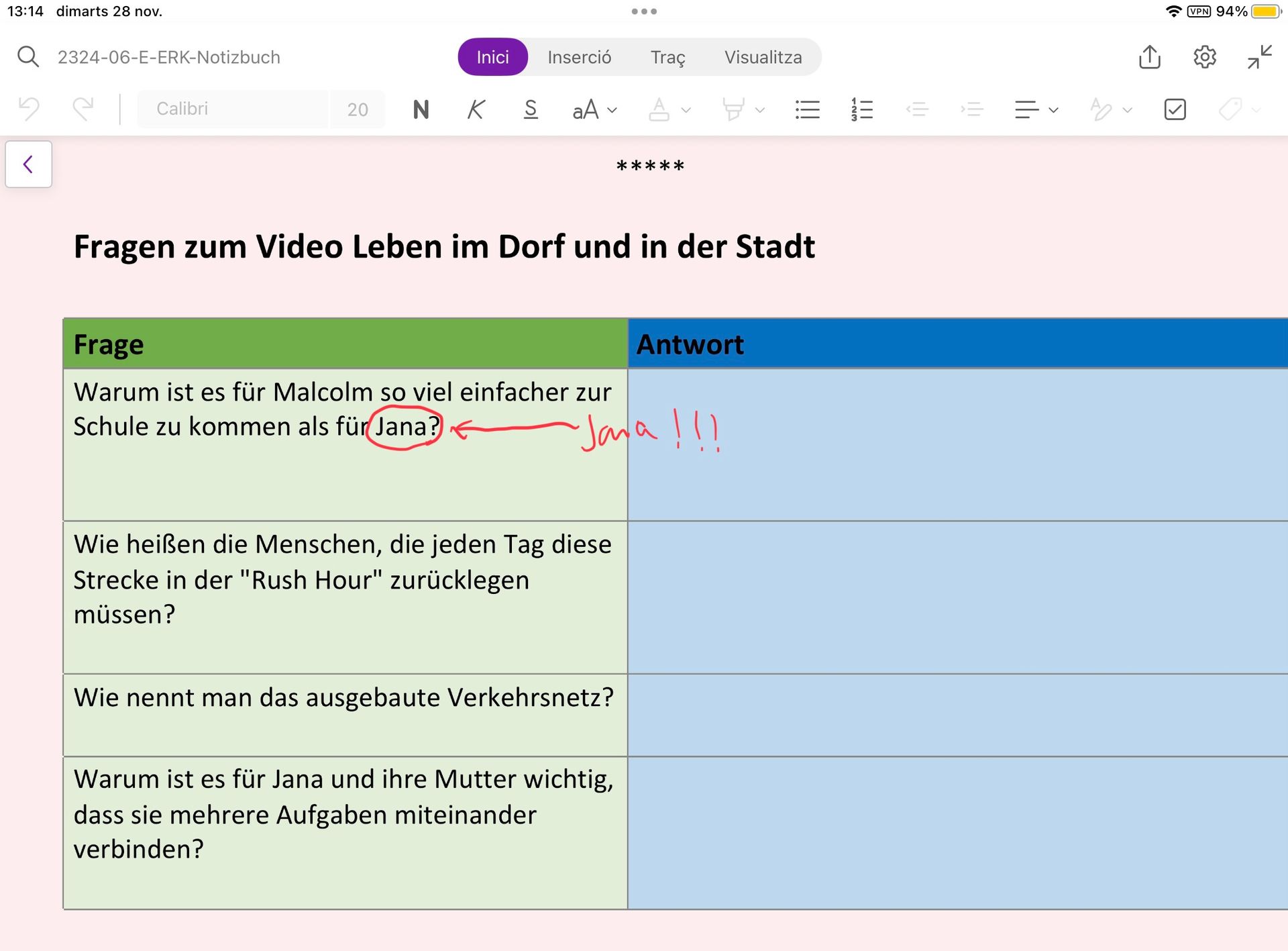Switch to the Traç tab
The height and width of the screenshot is (951, 1288).
667,57
